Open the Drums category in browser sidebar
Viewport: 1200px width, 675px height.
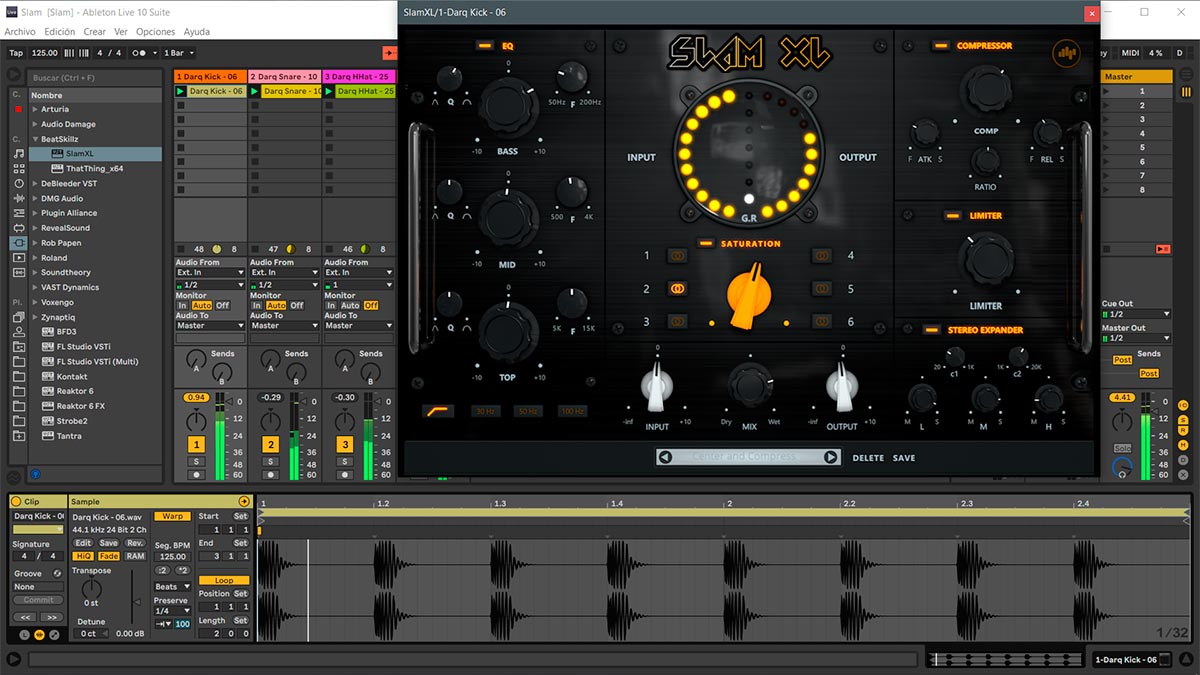[19, 169]
